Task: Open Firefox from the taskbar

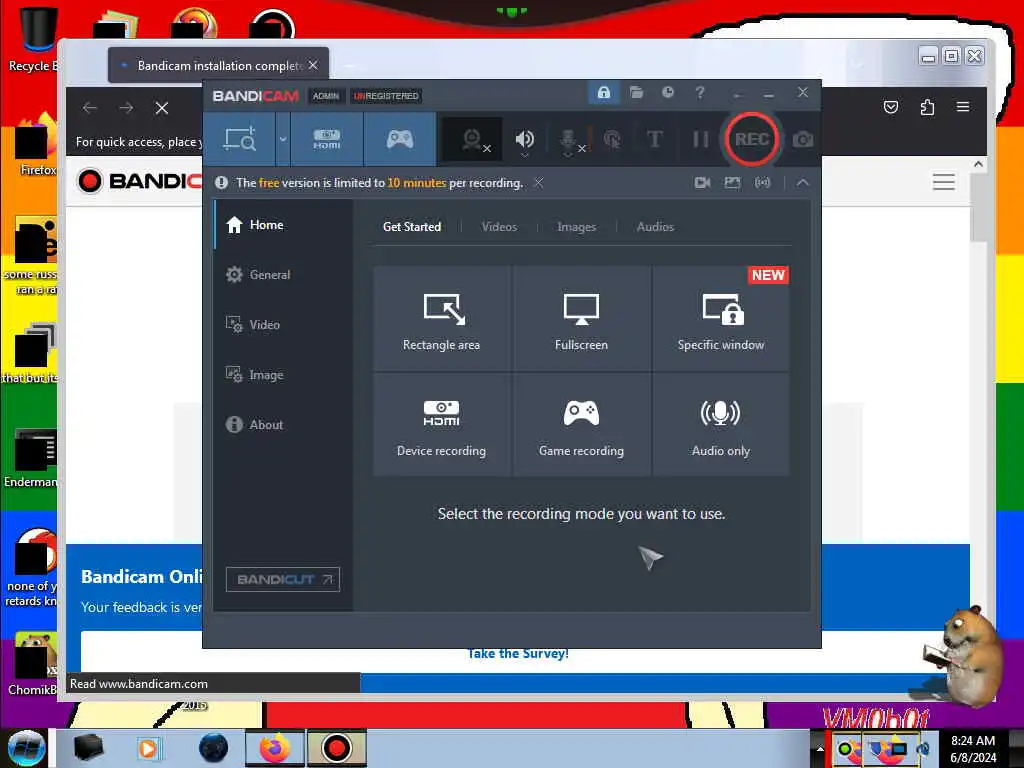Action: [274, 748]
